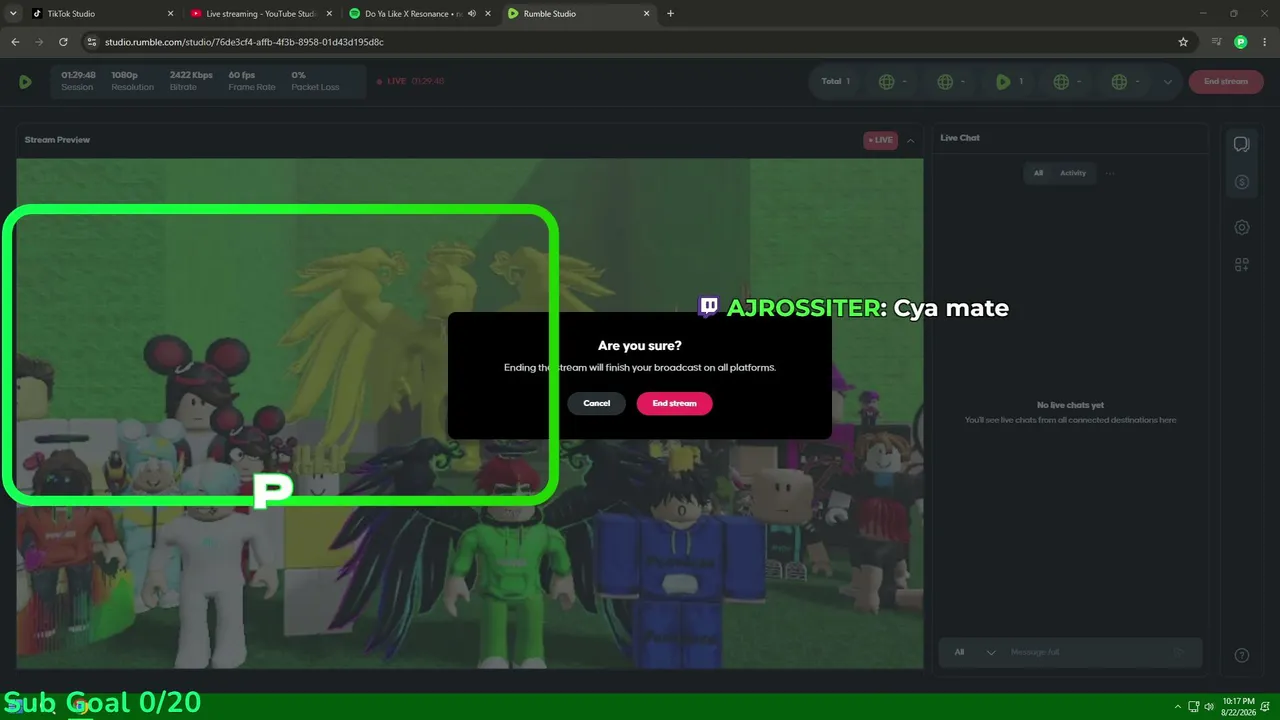
Task: Close the Rumble Studio tab
Action: 646,14
